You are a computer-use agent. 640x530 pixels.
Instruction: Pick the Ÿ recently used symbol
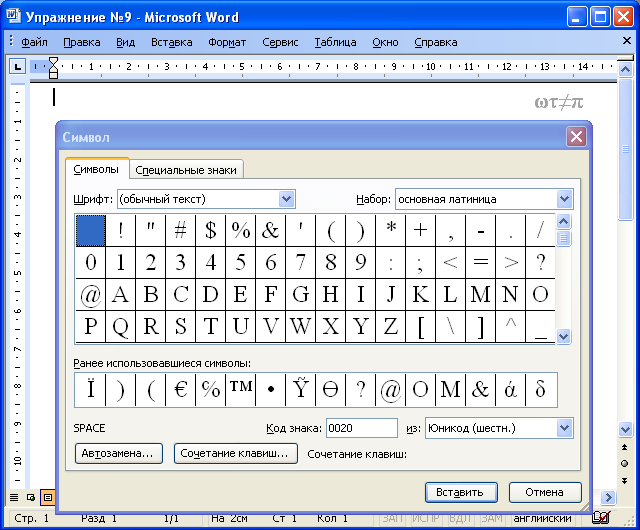(x=300, y=390)
